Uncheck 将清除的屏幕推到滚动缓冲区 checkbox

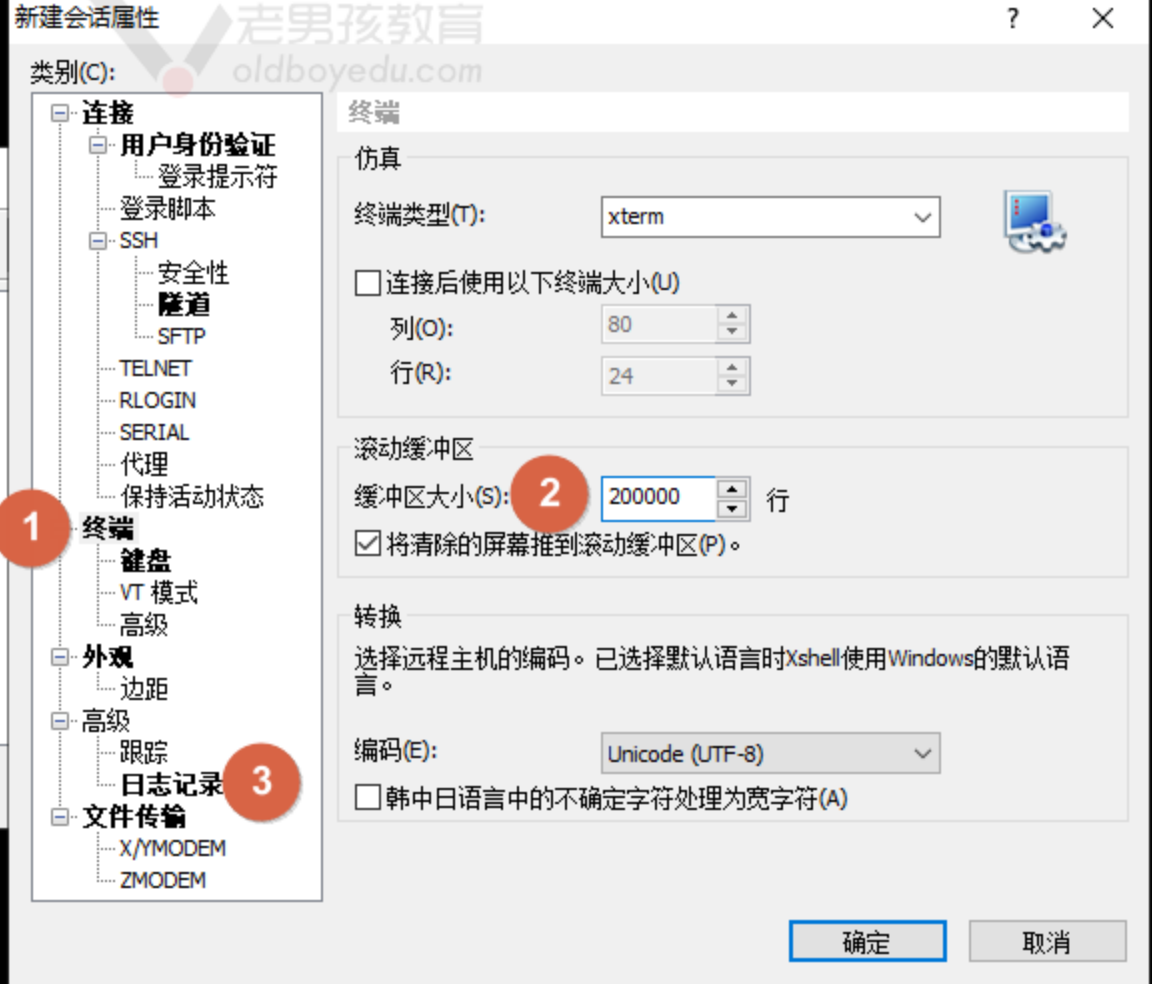click(368, 545)
